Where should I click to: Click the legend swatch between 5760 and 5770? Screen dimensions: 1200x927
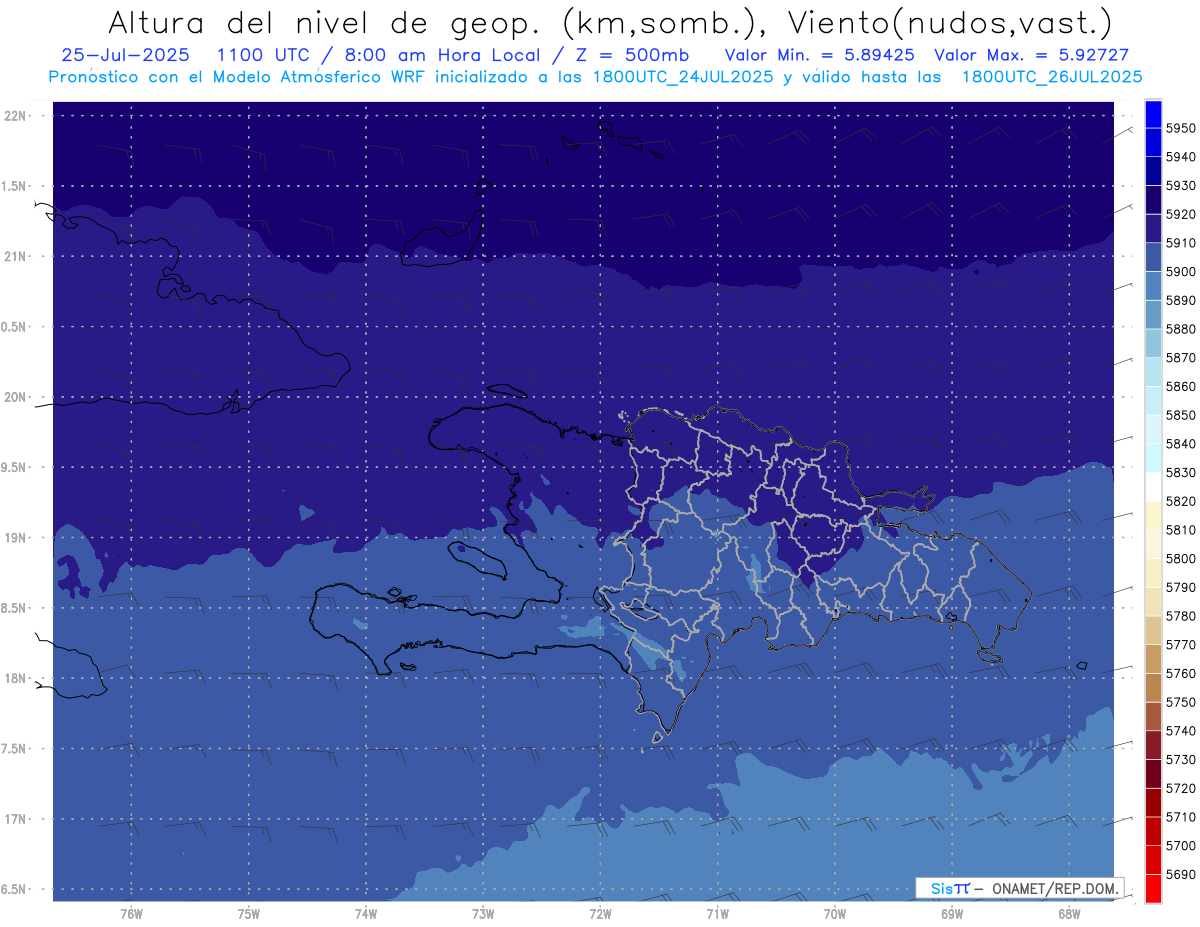(1153, 659)
